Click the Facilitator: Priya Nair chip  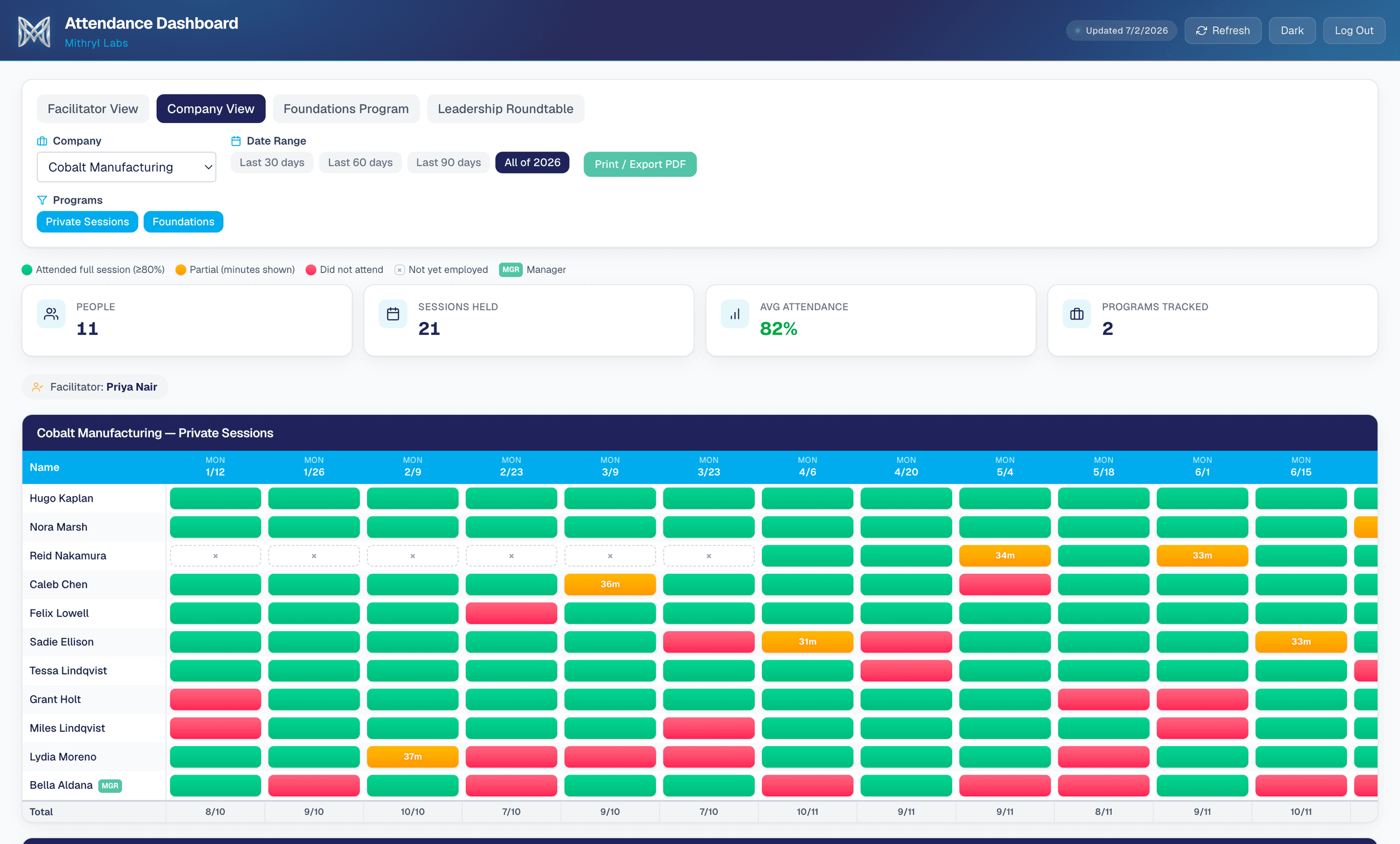95,387
